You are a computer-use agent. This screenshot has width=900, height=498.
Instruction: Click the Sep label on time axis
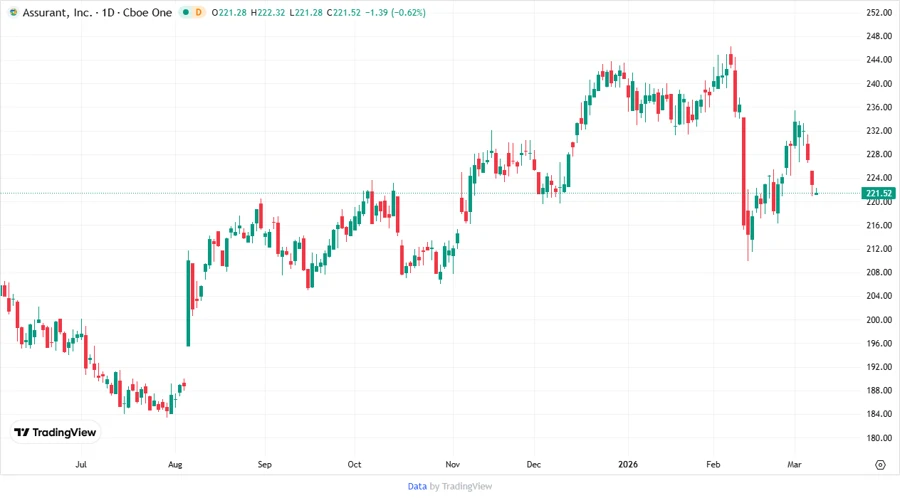[x=265, y=464]
